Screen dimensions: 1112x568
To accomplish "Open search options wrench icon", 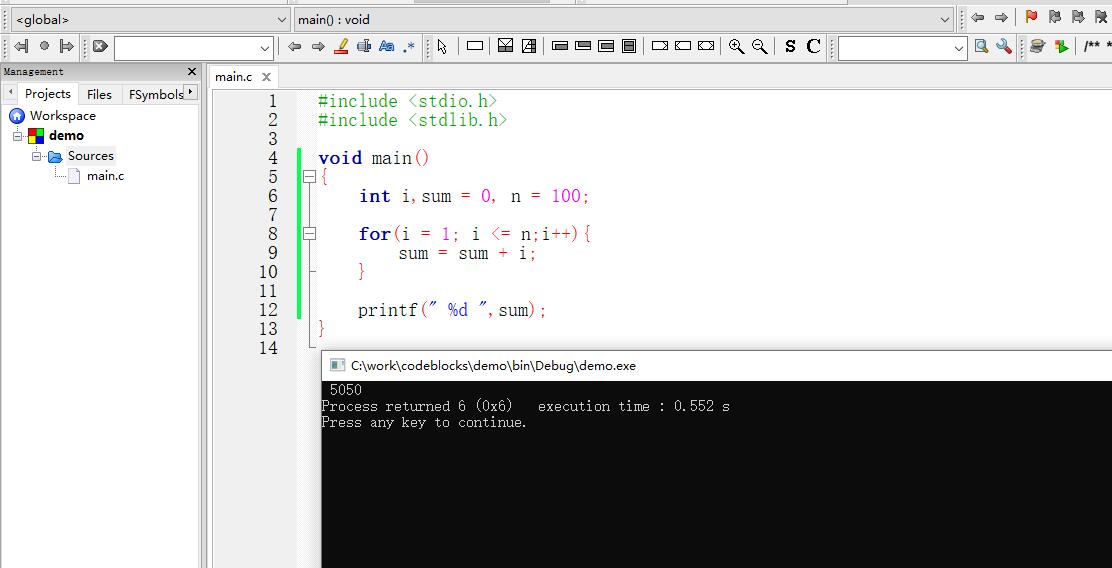I will tap(1003, 47).
